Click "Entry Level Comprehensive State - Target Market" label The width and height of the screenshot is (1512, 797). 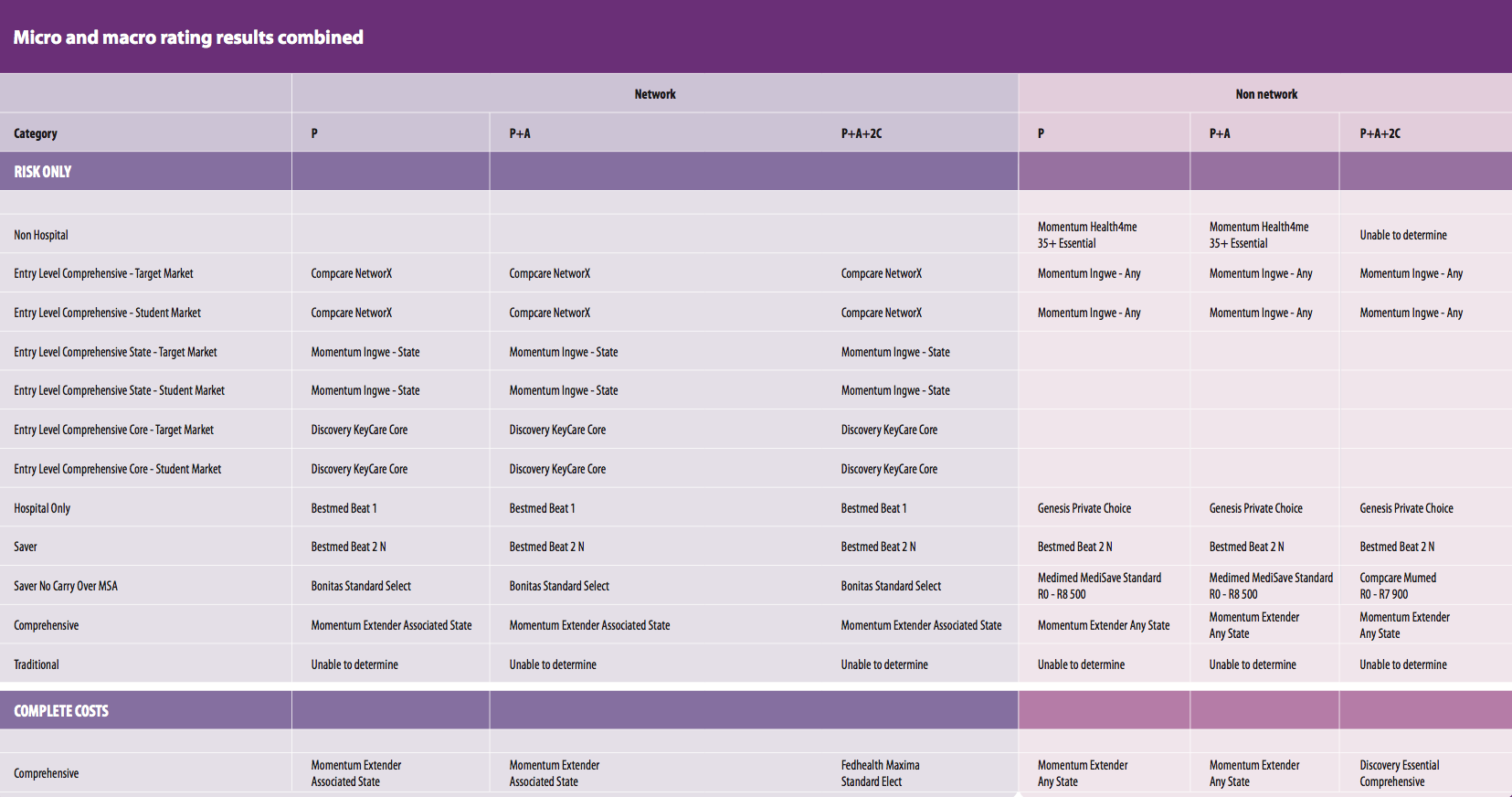click(115, 352)
